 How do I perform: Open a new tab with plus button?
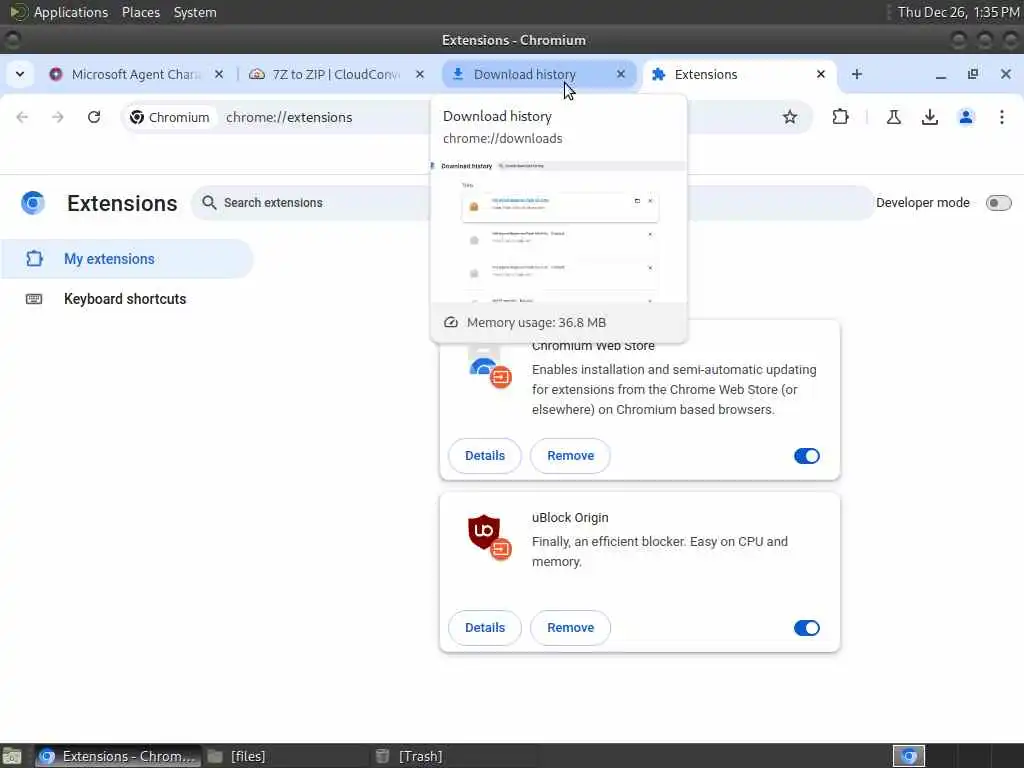[x=857, y=74]
